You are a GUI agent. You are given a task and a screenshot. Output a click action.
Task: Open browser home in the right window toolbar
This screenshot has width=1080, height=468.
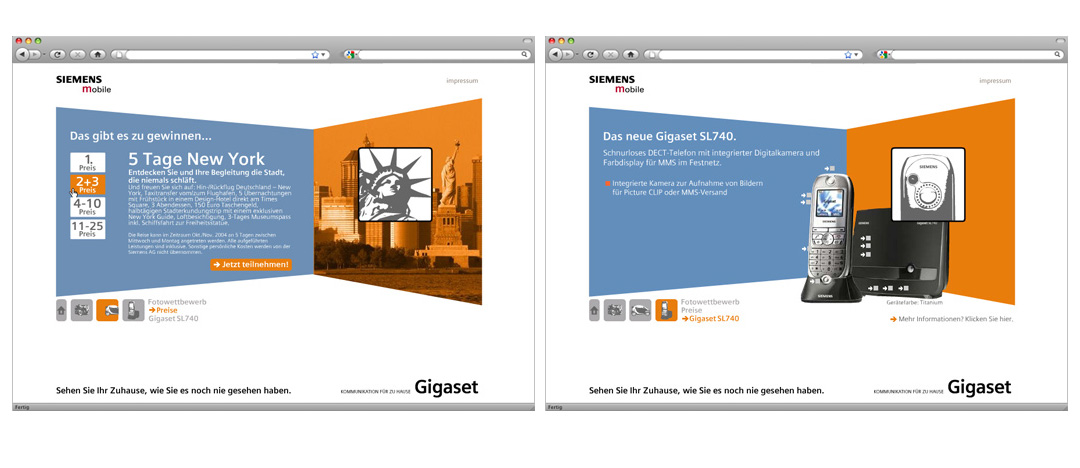tap(631, 54)
